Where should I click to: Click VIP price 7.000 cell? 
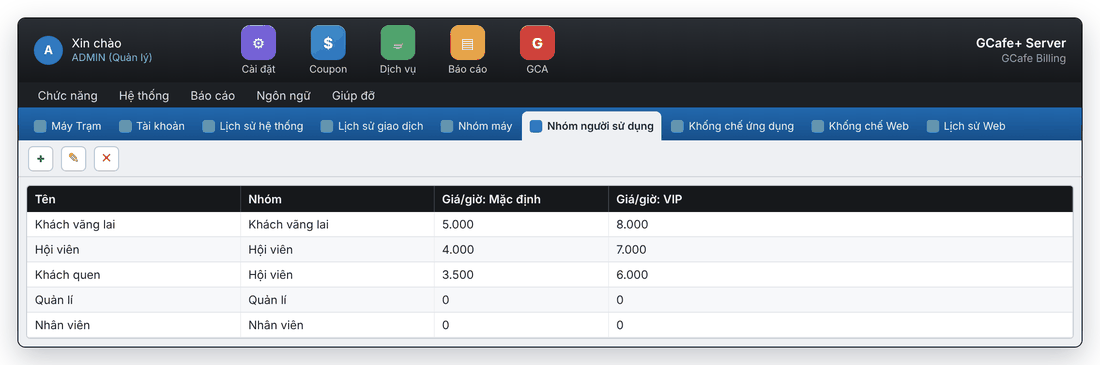840,250
